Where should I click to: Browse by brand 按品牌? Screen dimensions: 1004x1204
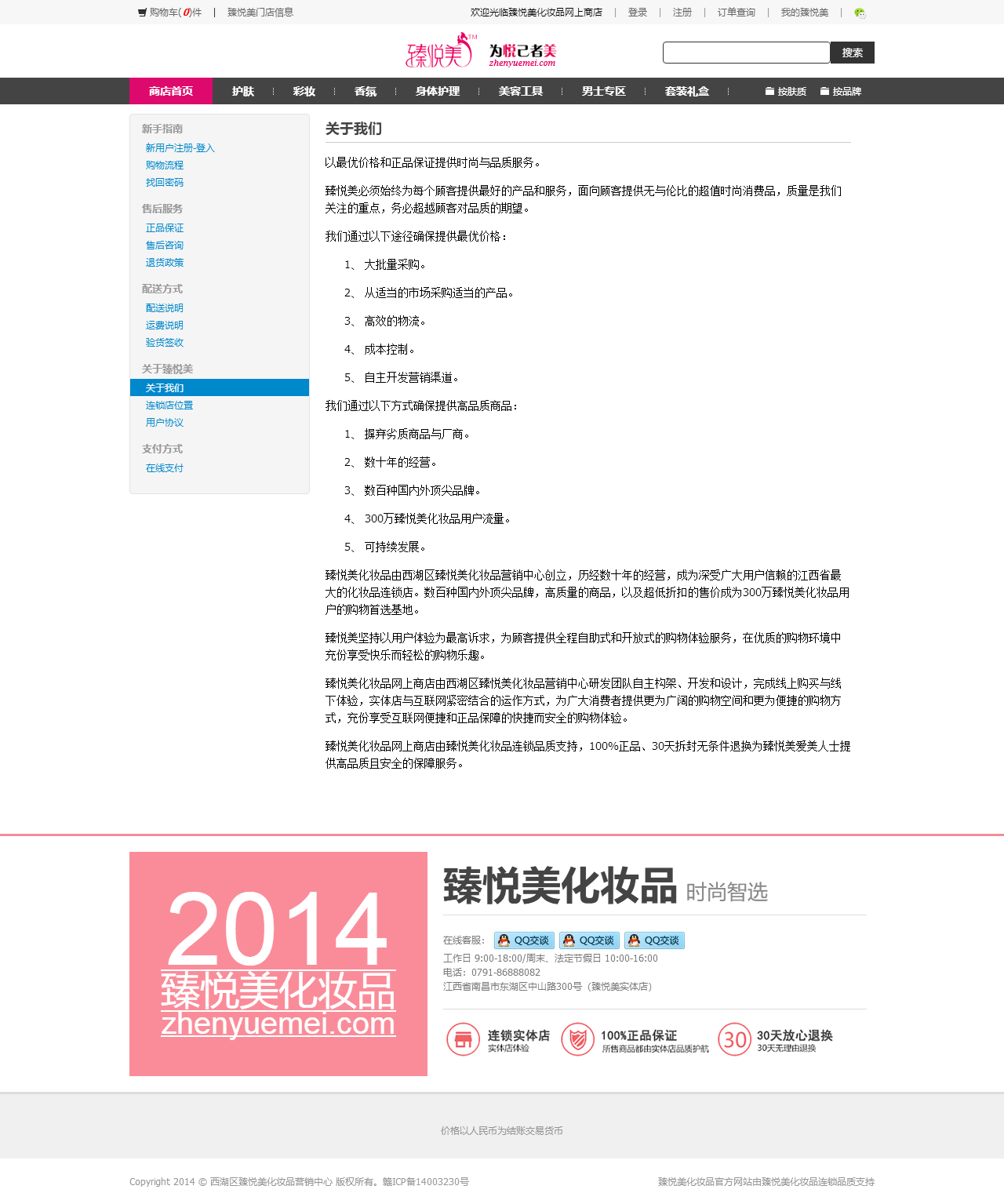point(841,92)
